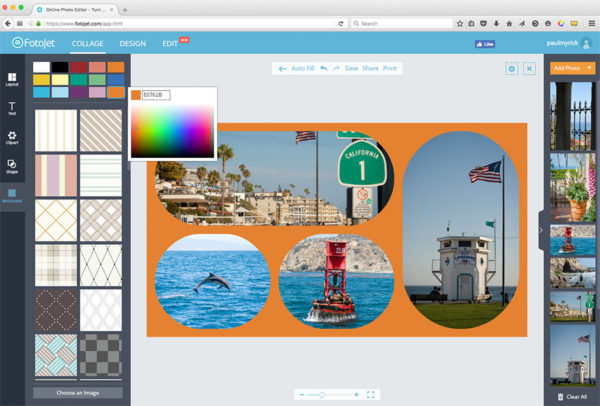Select the gray checkerboard pattern
Viewport: 600px width, 406px height.
coord(101,355)
